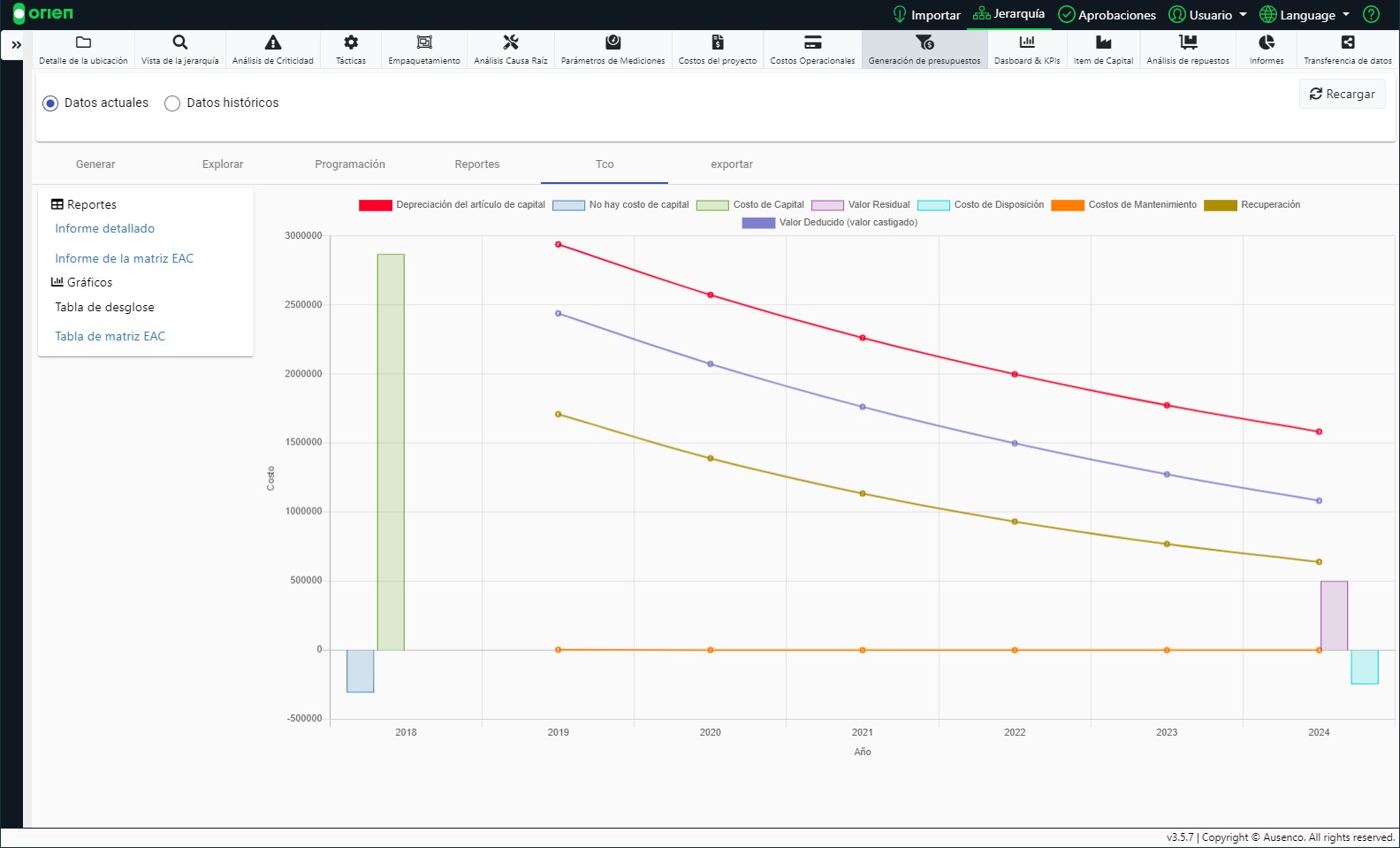
Task: Click the Recargar button
Action: pyautogui.click(x=1342, y=94)
